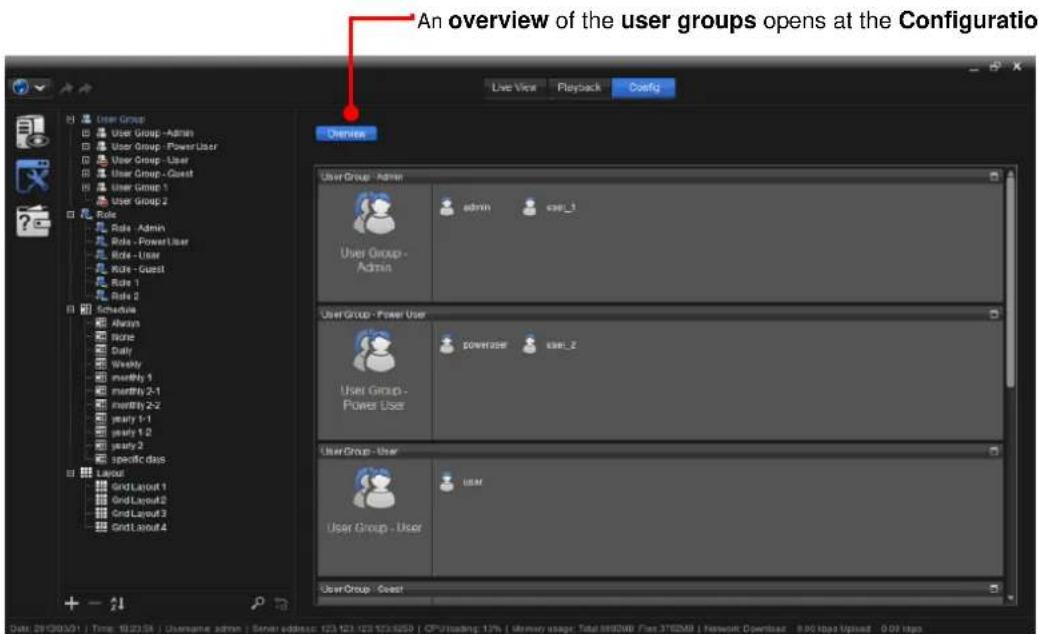Collapse the User Group - Guest panel header button
1039x634 pixels.
(x=994, y=588)
